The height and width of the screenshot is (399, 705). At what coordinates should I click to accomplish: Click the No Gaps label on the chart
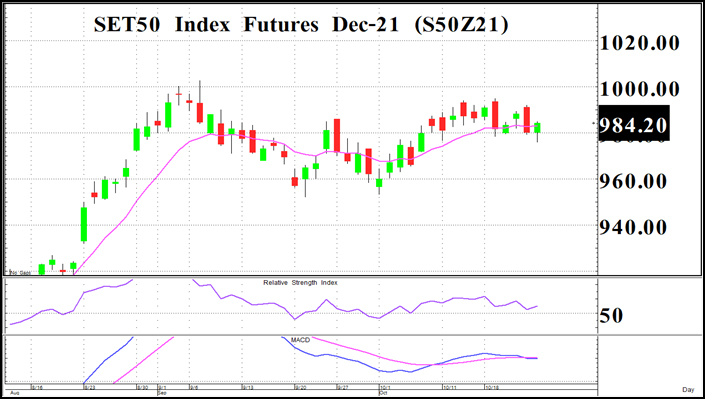[x=20, y=273]
